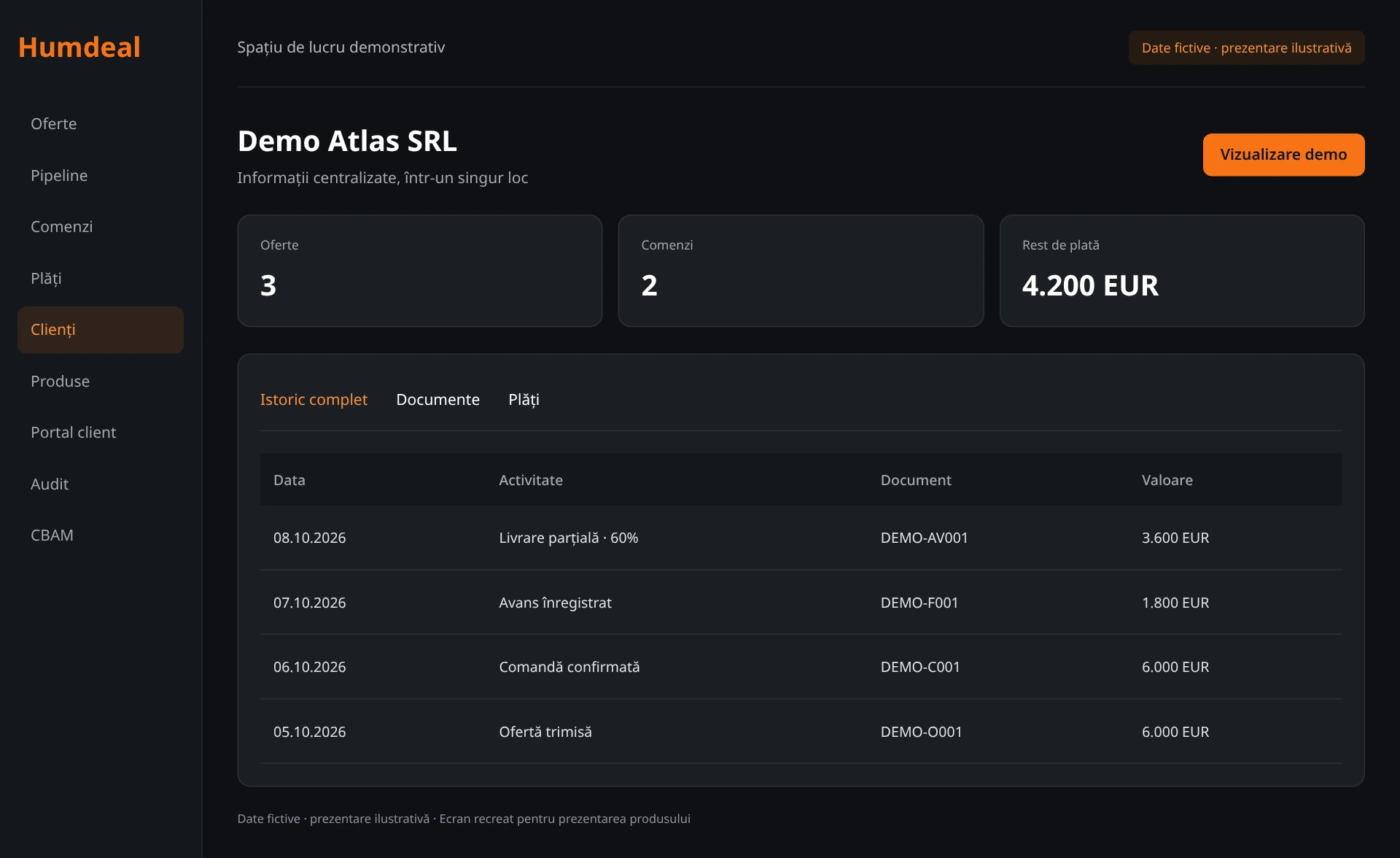This screenshot has height=858, width=1400.
Task: Click the Activitate column header
Action: pyautogui.click(x=531, y=480)
